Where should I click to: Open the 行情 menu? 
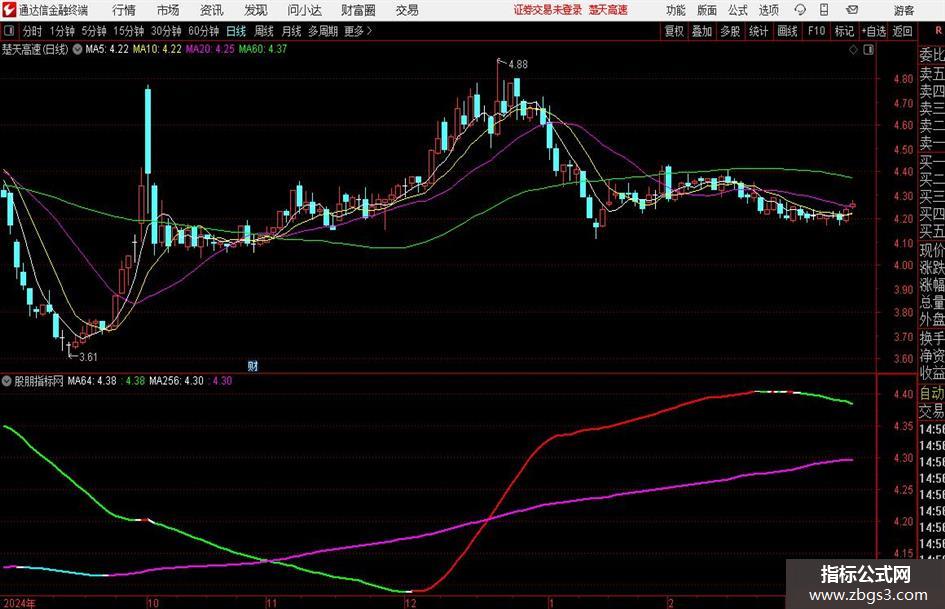[124, 10]
